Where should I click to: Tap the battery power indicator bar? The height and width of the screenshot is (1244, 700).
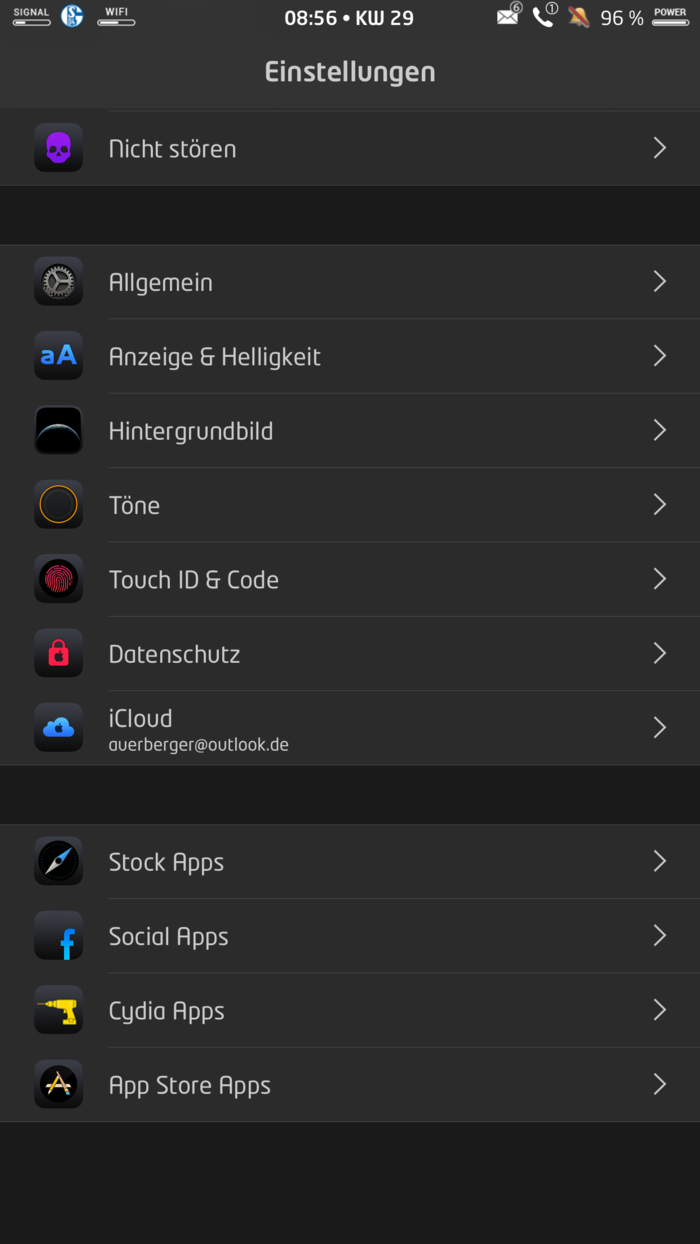pos(670,21)
